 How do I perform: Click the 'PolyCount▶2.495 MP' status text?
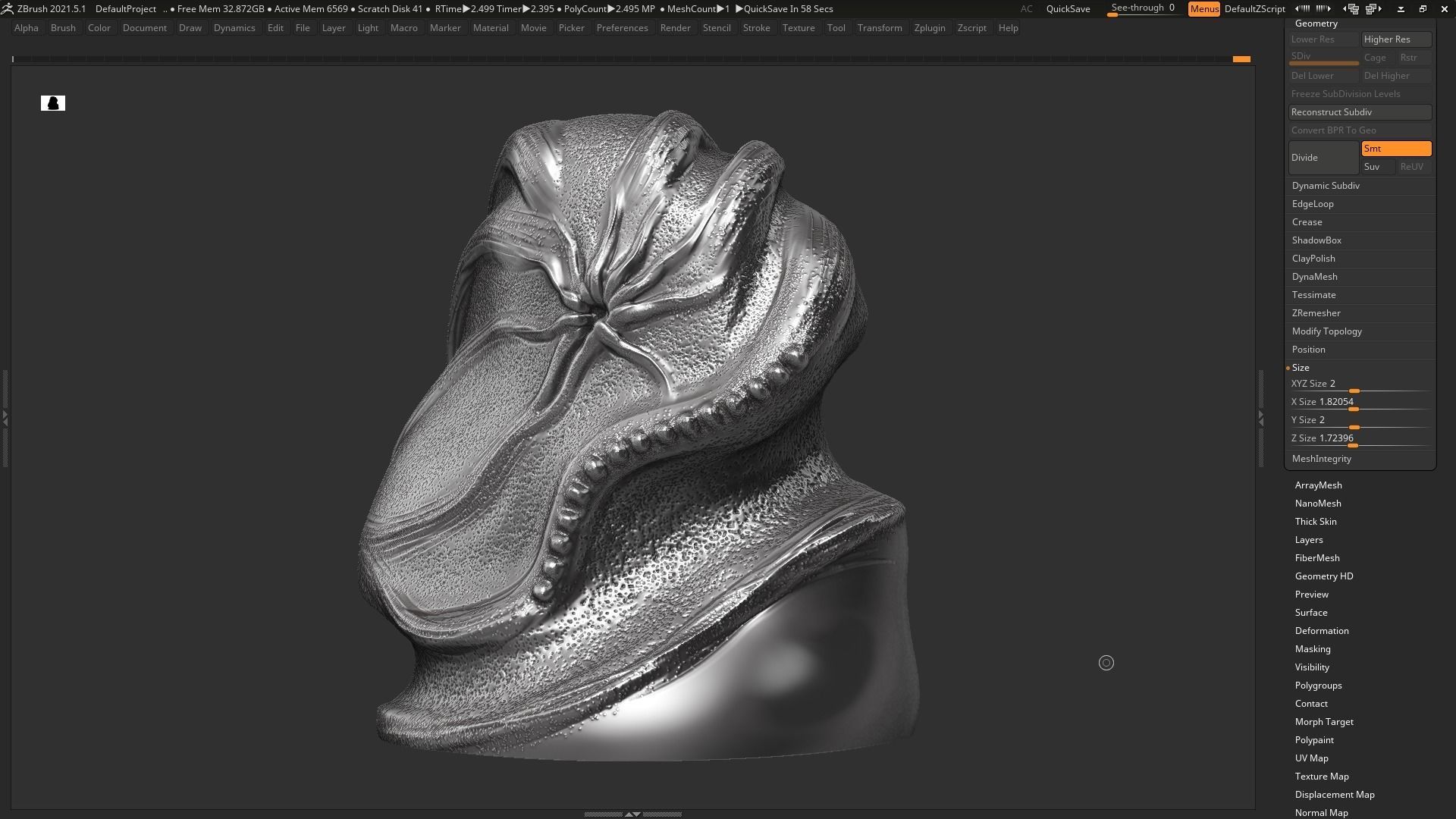point(609,9)
